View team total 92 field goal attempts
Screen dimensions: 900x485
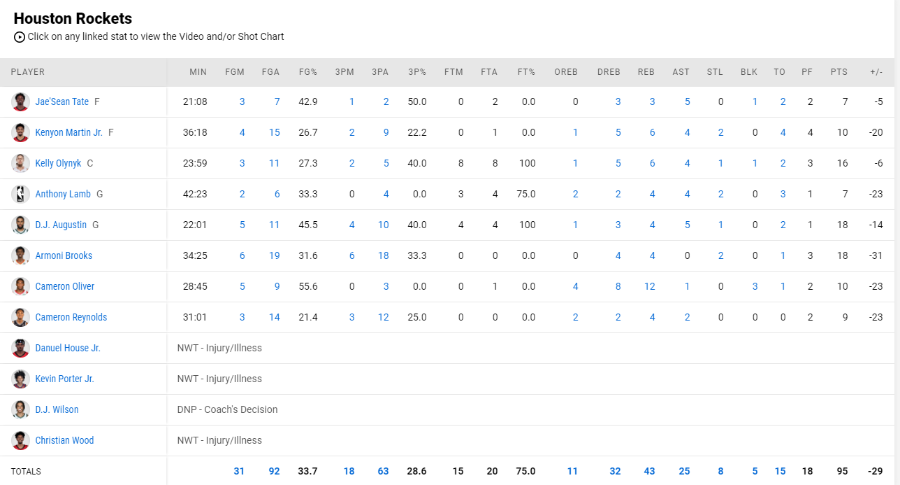274,471
